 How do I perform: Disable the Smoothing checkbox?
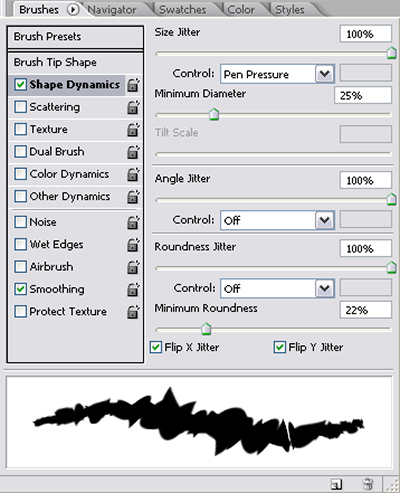21,289
